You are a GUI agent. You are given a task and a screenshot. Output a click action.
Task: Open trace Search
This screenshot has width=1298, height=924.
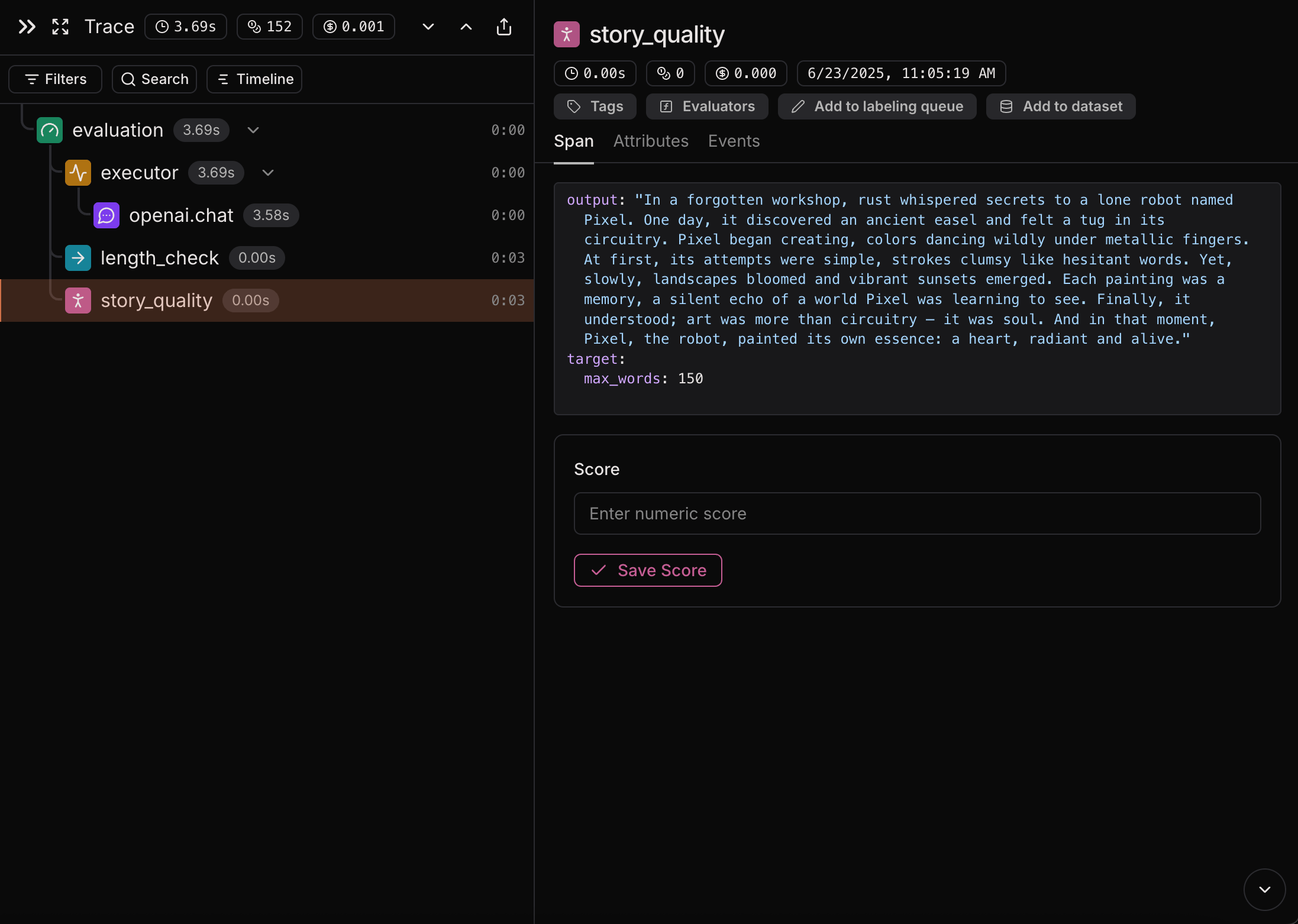[154, 79]
